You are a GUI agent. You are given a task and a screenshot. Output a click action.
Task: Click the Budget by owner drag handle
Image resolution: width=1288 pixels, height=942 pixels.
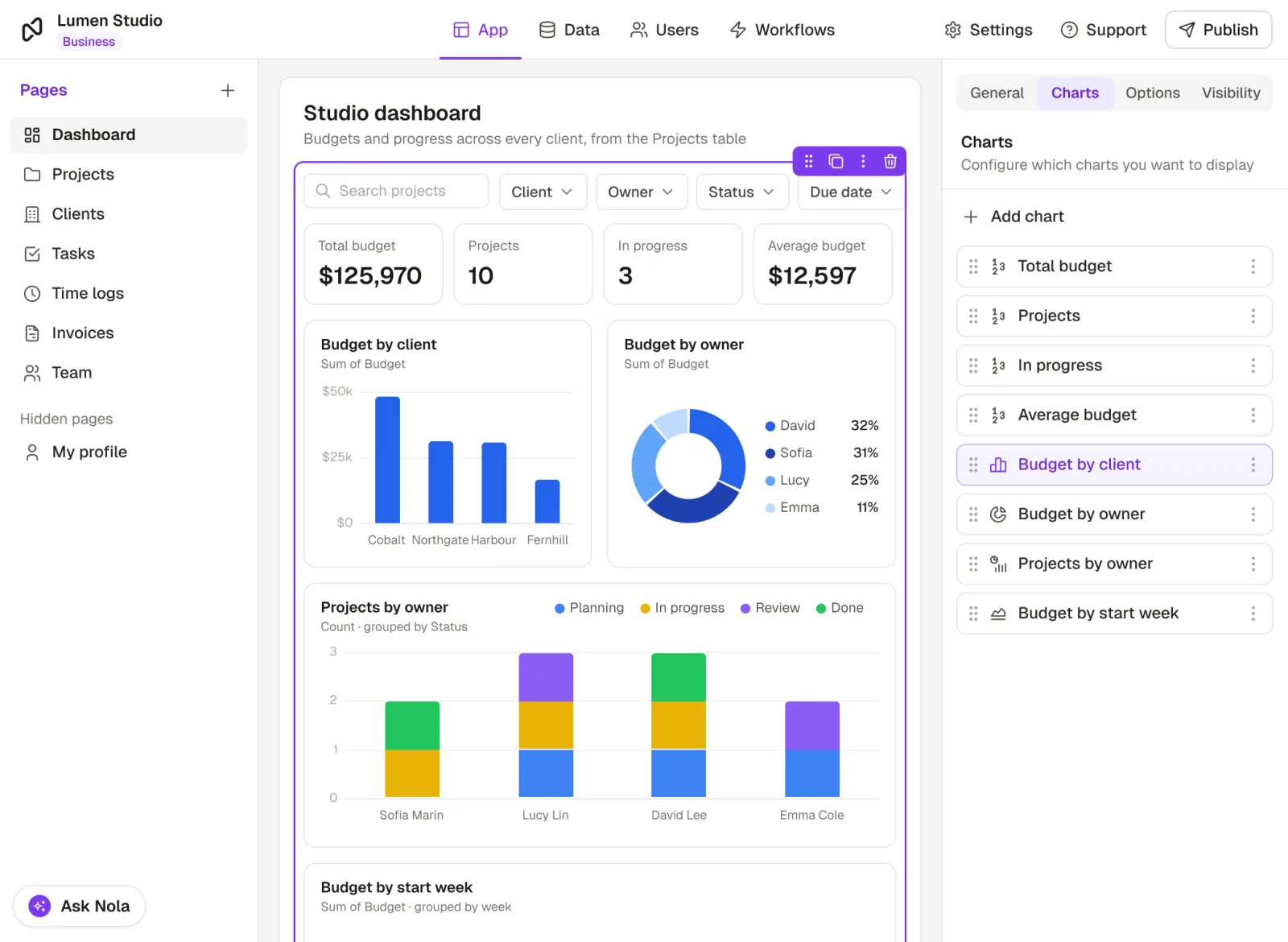(973, 514)
